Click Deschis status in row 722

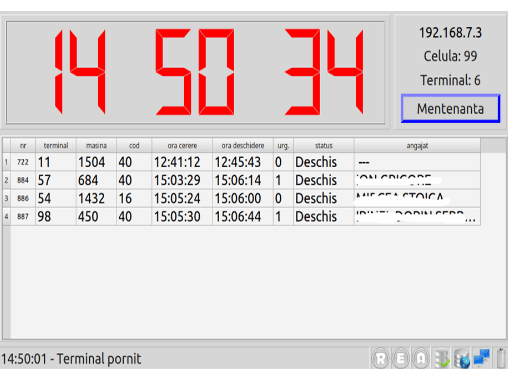pyautogui.click(x=324, y=162)
